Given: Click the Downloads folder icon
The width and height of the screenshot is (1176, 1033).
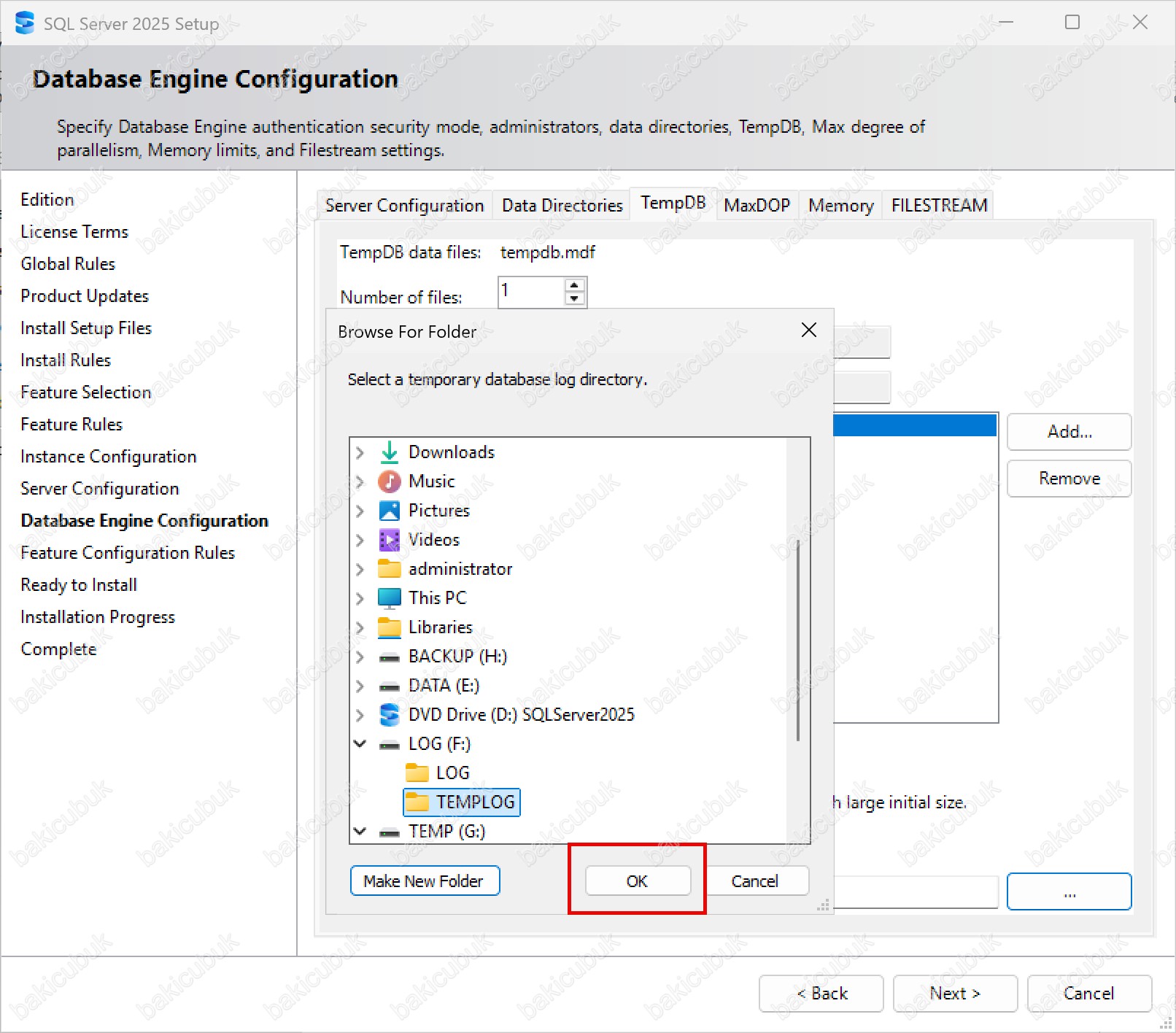Looking at the screenshot, I should tap(390, 452).
